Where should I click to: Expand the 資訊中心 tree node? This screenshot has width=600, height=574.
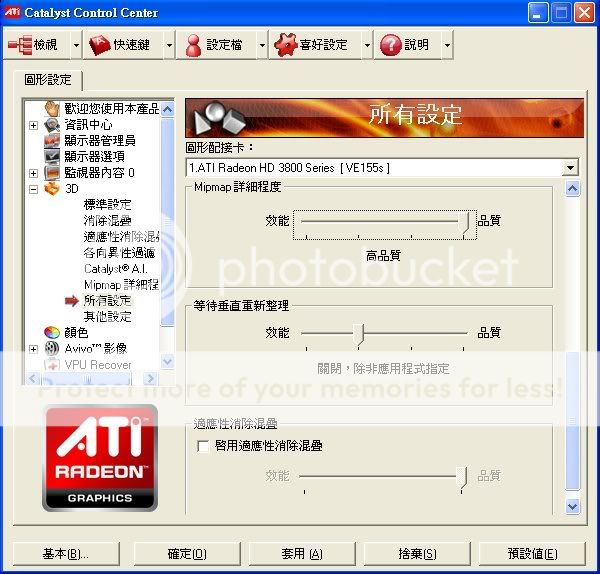coord(33,125)
